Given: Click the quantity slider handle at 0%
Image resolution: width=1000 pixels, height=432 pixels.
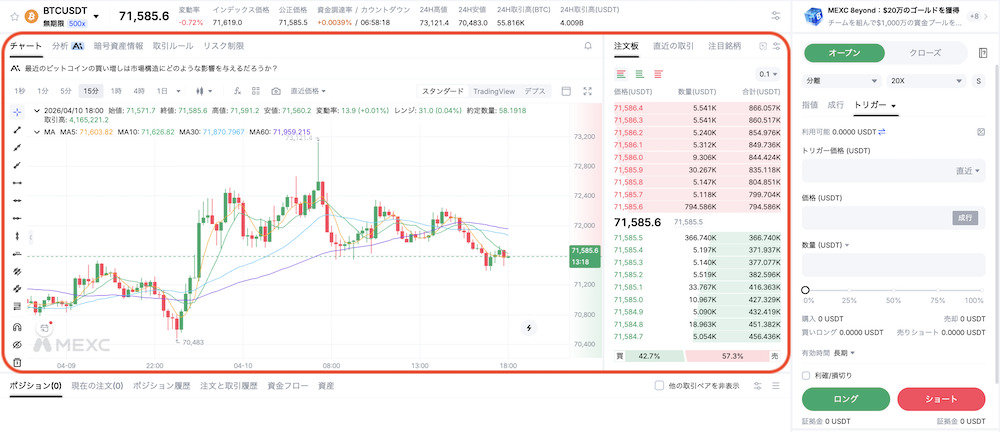Looking at the screenshot, I should coord(805,290).
